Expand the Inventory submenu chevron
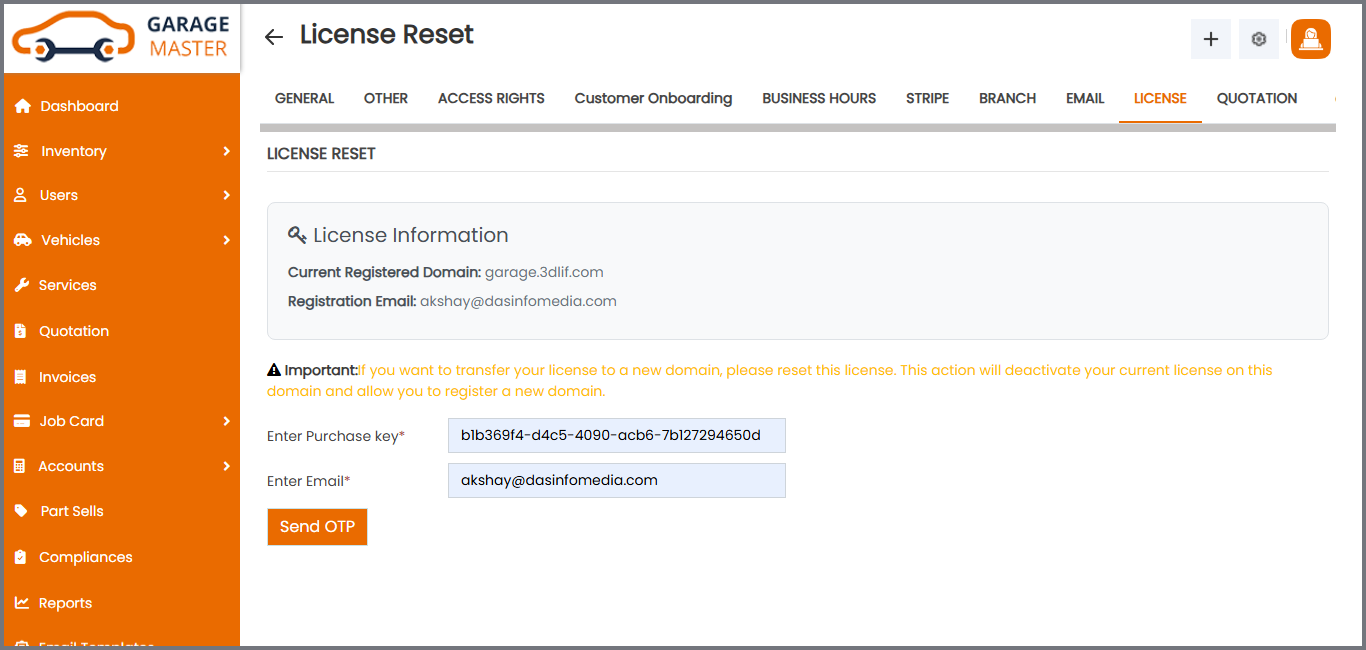The image size is (1366, 650). [x=227, y=151]
